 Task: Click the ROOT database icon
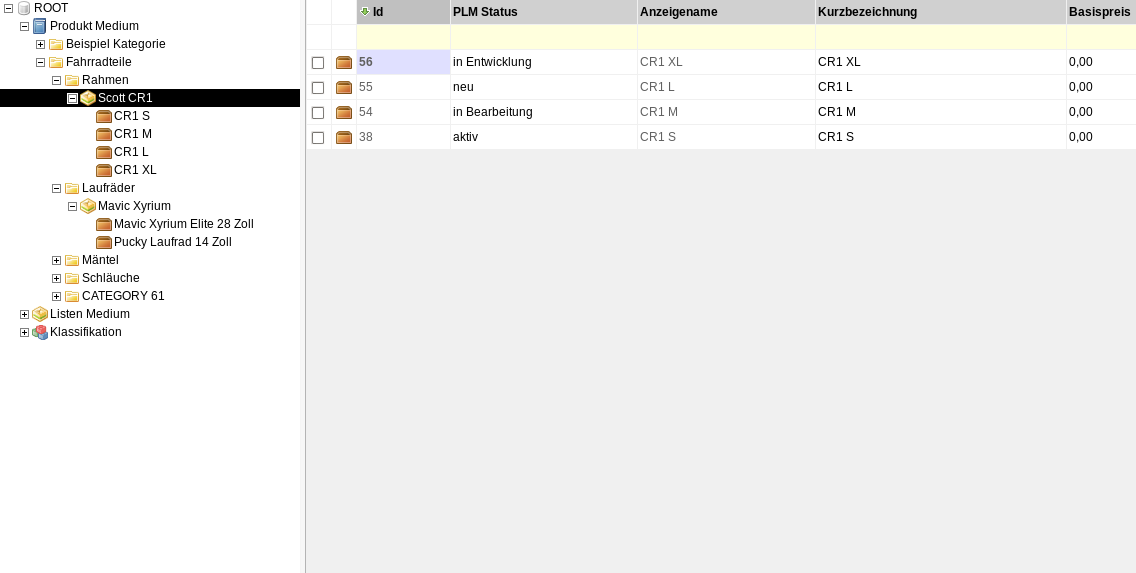(24, 8)
